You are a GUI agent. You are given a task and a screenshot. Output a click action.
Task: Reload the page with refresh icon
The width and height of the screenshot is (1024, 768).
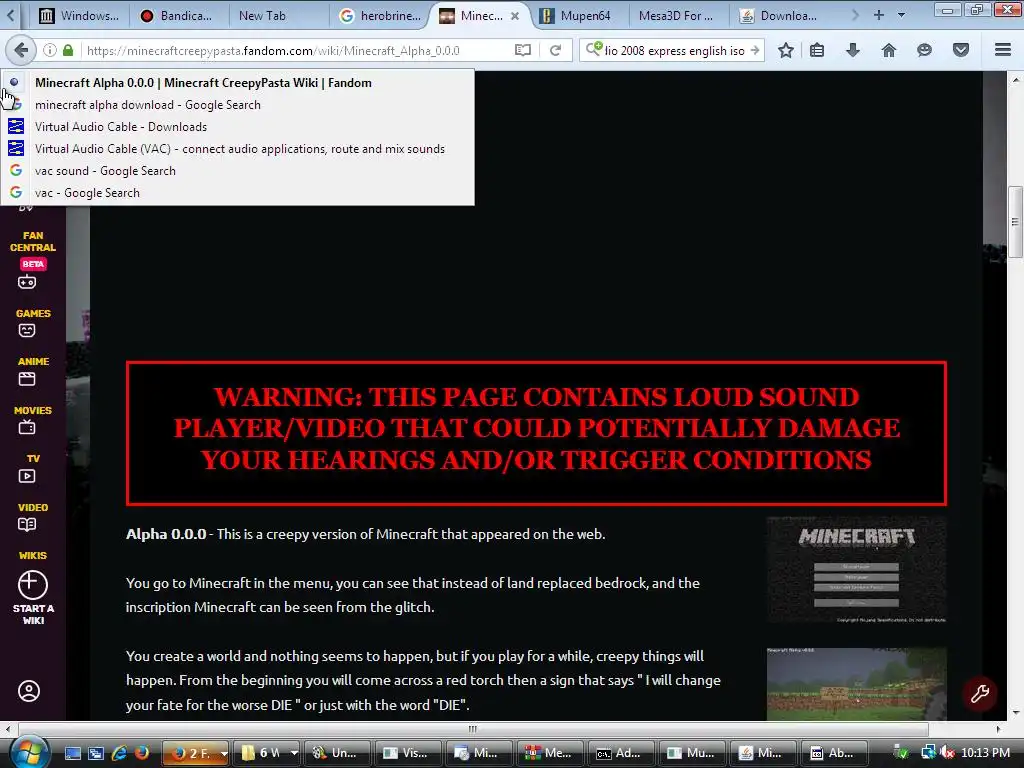tap(555, 50)
